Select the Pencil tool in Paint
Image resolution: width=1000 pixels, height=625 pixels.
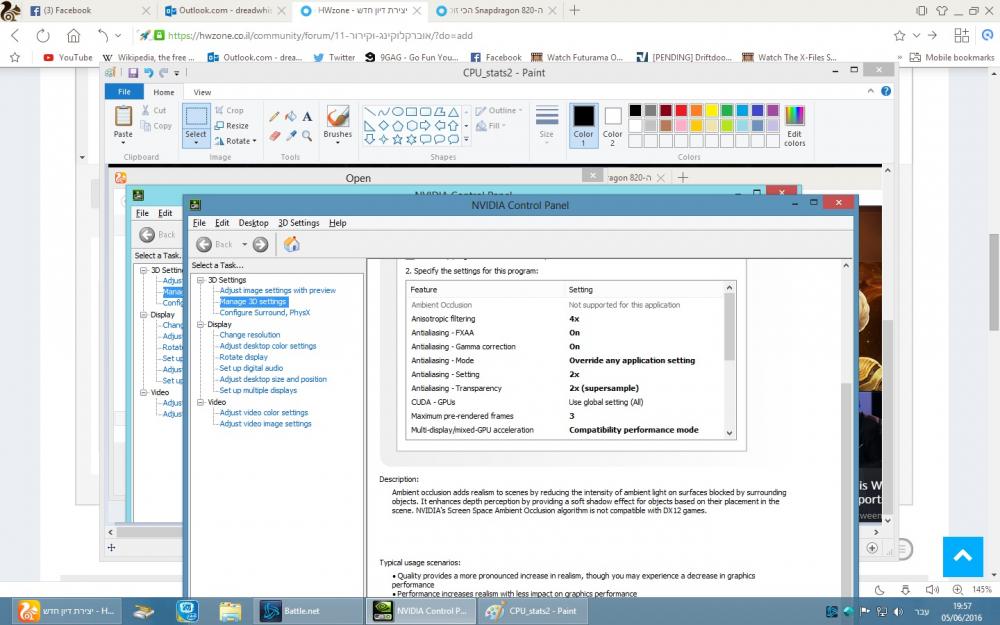pyautogui.click(x=274, y=117)
